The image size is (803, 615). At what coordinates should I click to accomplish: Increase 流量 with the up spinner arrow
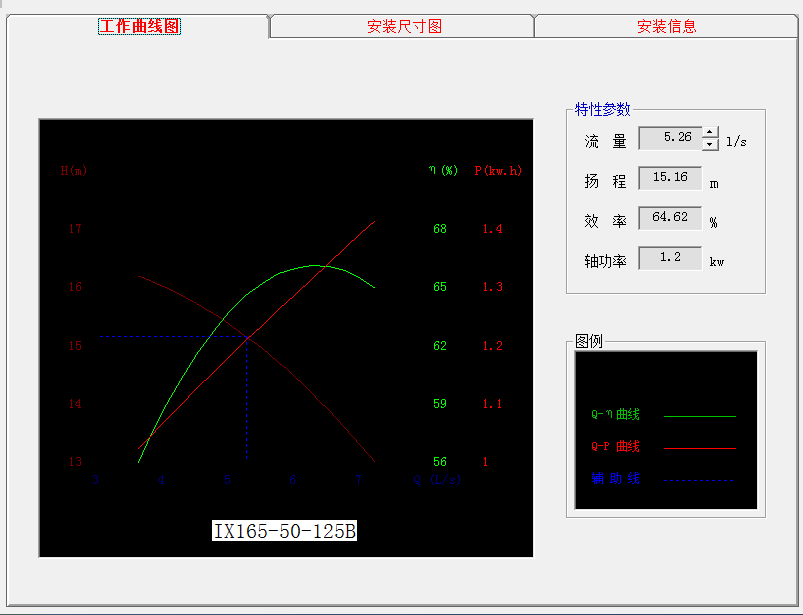tap(710, 132)
